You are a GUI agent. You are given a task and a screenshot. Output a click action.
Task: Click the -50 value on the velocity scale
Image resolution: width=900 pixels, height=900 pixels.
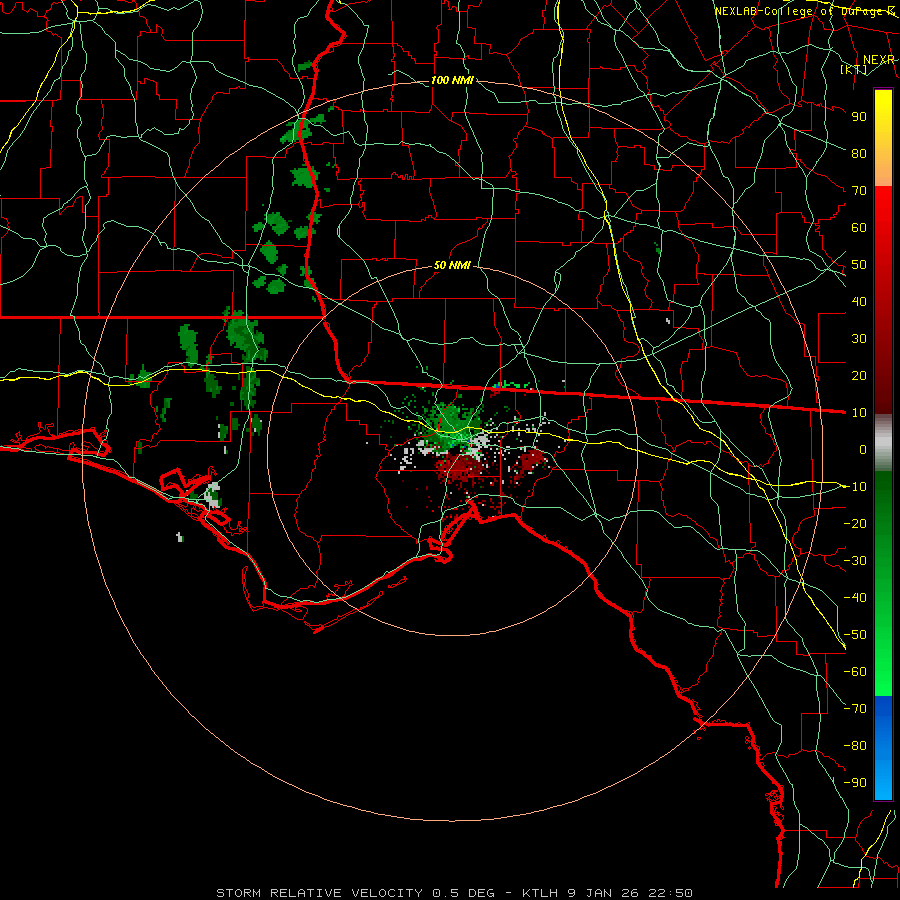855,635
